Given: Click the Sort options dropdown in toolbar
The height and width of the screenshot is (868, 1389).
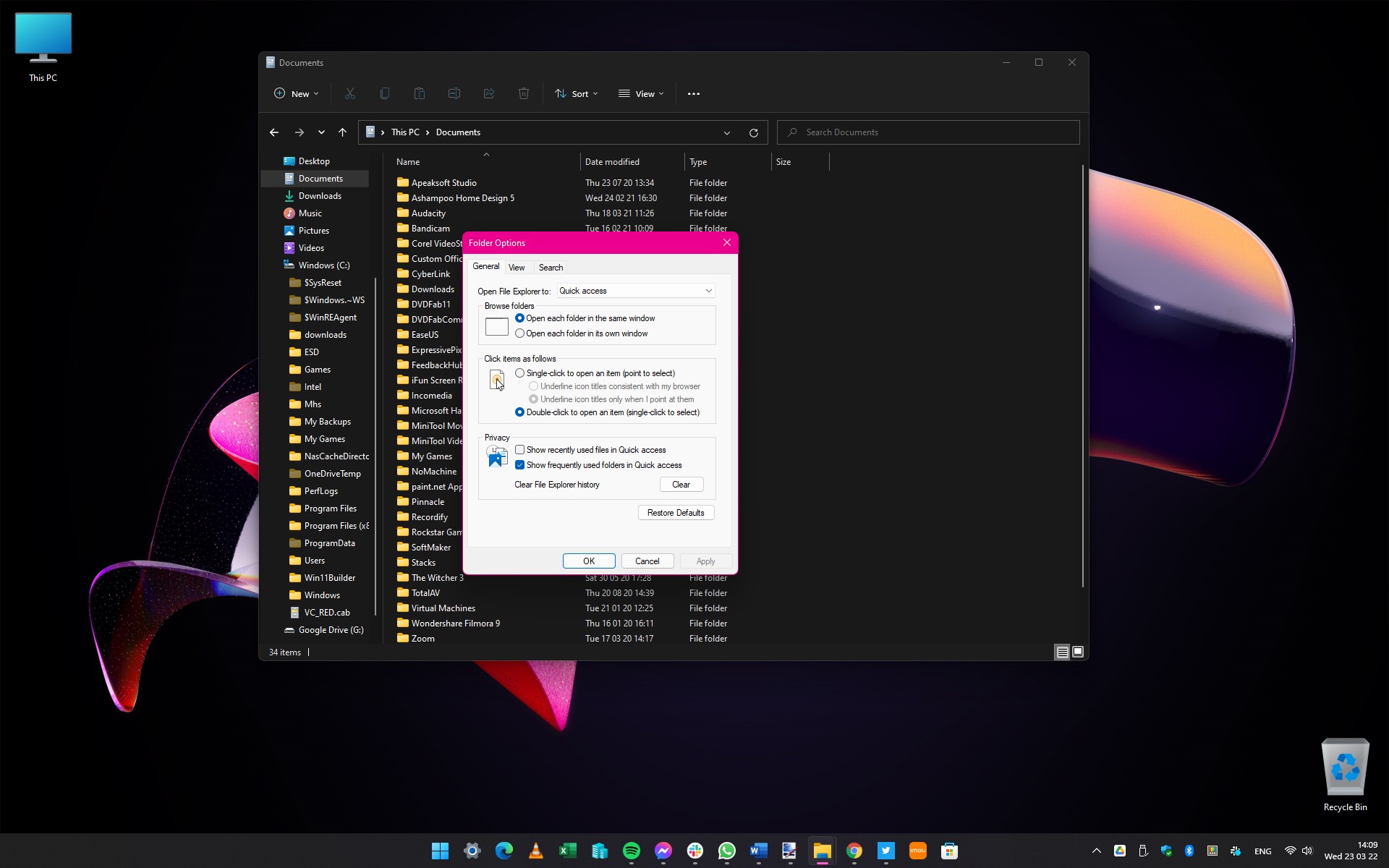Looking at the screenshot, I should pyautogui.click(x=578, y=93).
